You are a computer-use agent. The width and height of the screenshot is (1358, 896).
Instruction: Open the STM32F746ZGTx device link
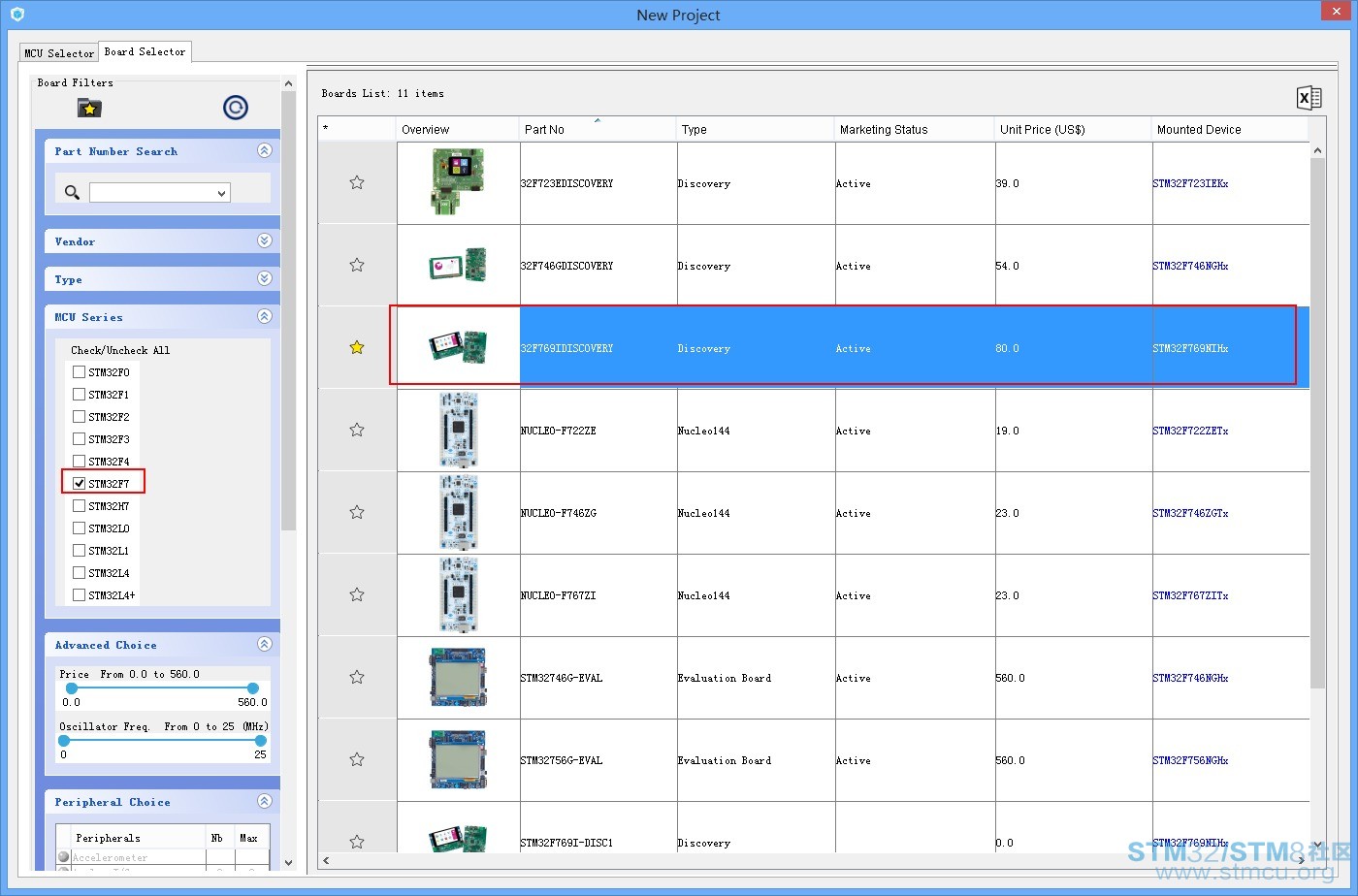coord(1190,513)
